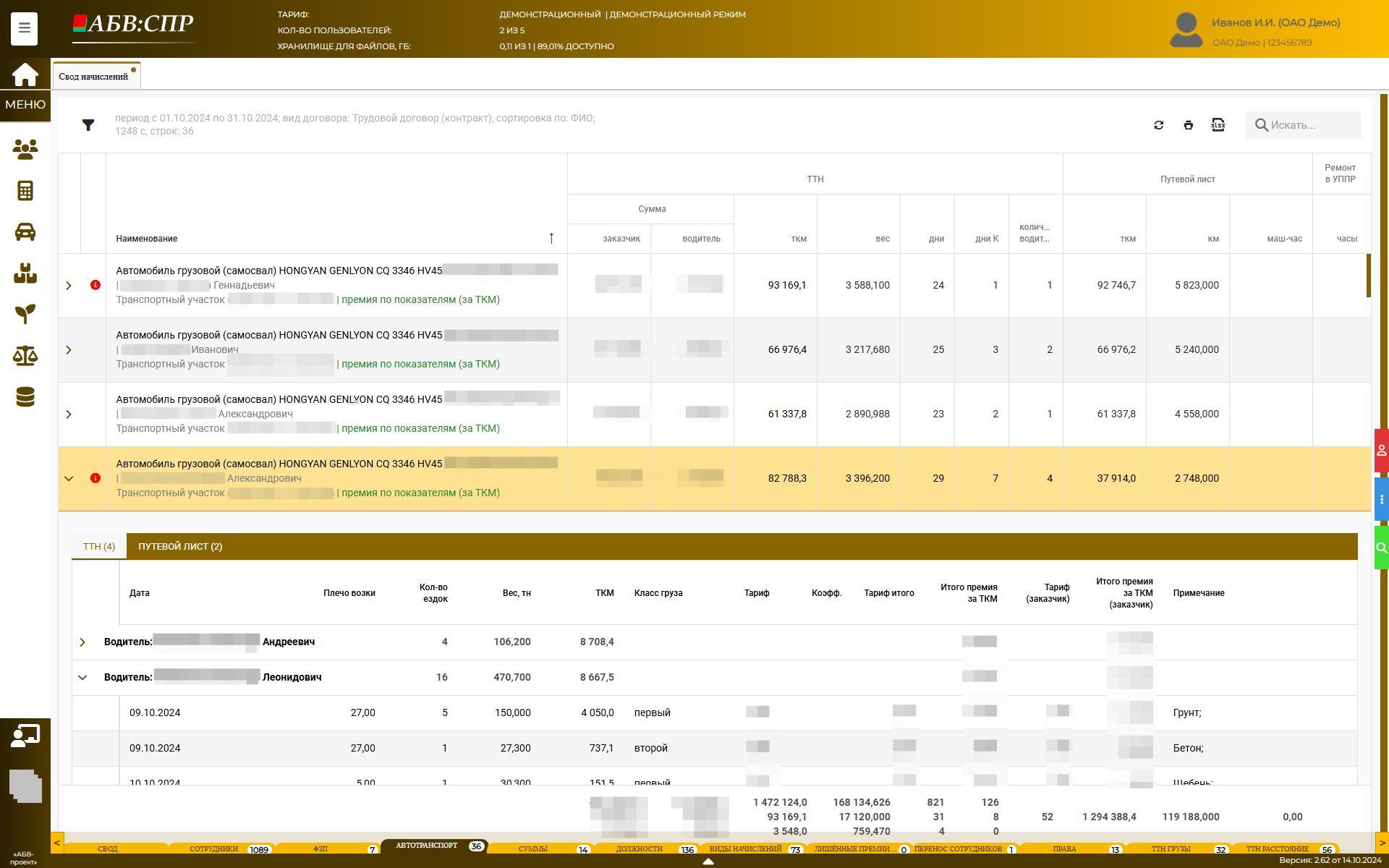Expand the Геннадьевич vehicle row
The width and height of the screenshot is (1389, 868).
[x=69, y=286]
